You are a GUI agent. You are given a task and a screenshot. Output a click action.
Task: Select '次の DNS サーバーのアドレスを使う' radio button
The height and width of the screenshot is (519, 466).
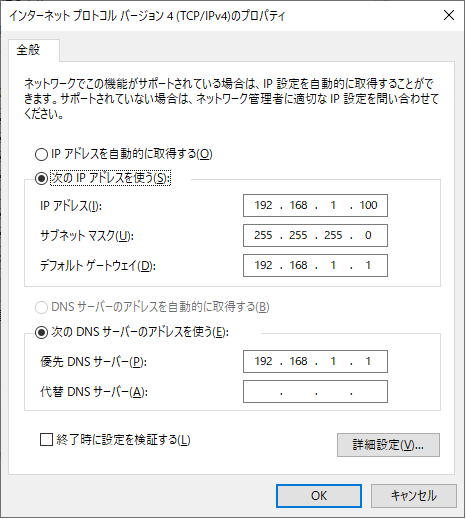(x=41, y=332)
